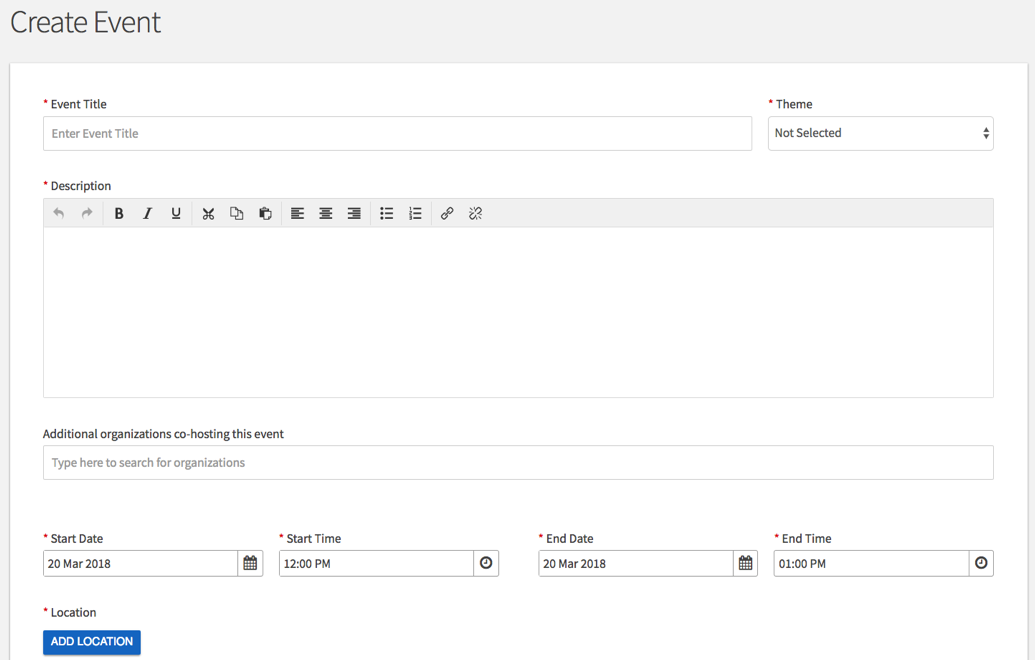The height and width of the screenshot is (660, 1035).
Task: Insert a hyperlink using the link icon
Action: 447,213
